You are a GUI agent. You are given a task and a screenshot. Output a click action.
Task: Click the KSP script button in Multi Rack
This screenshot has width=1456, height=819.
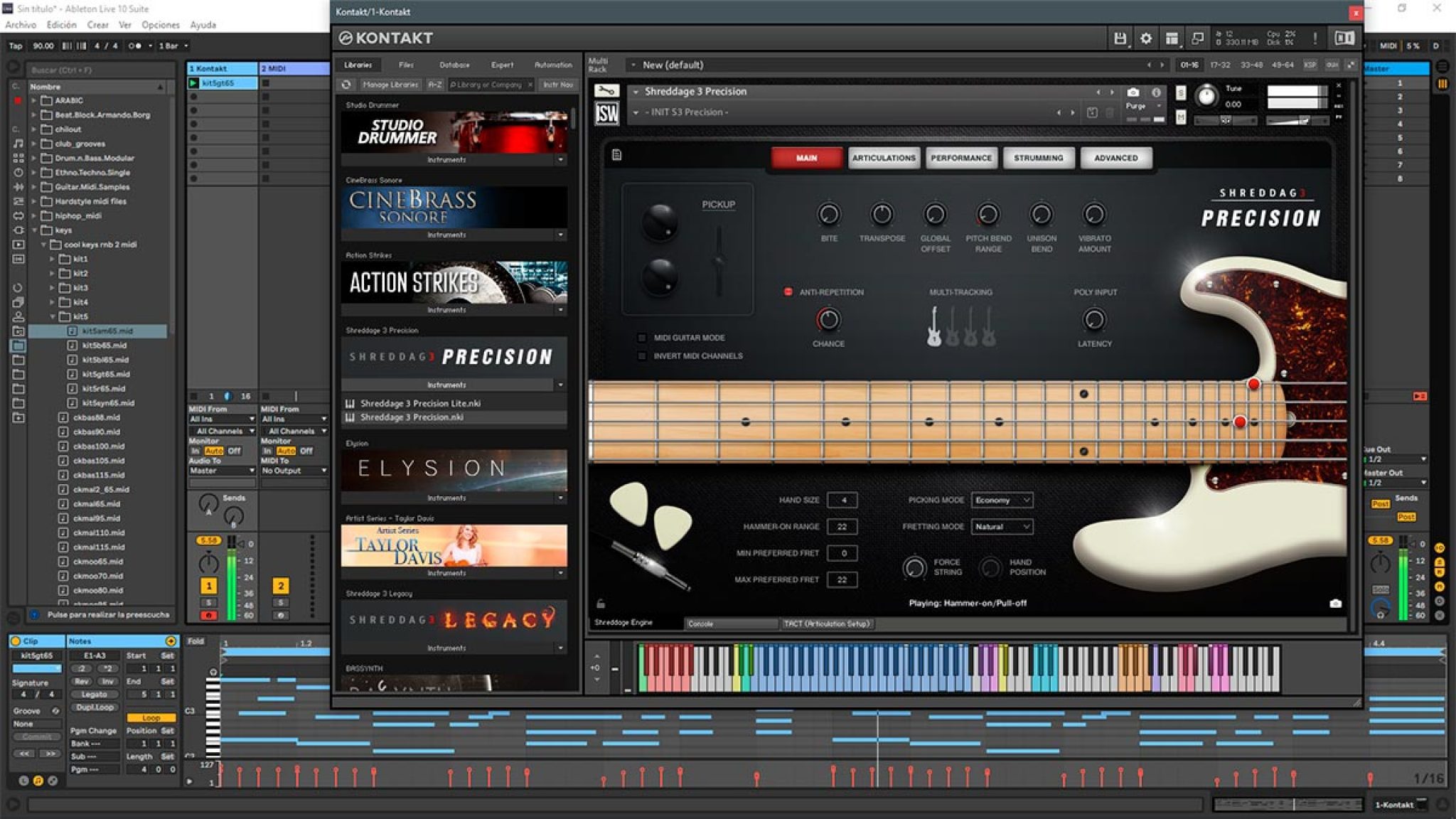(1310, 65)
